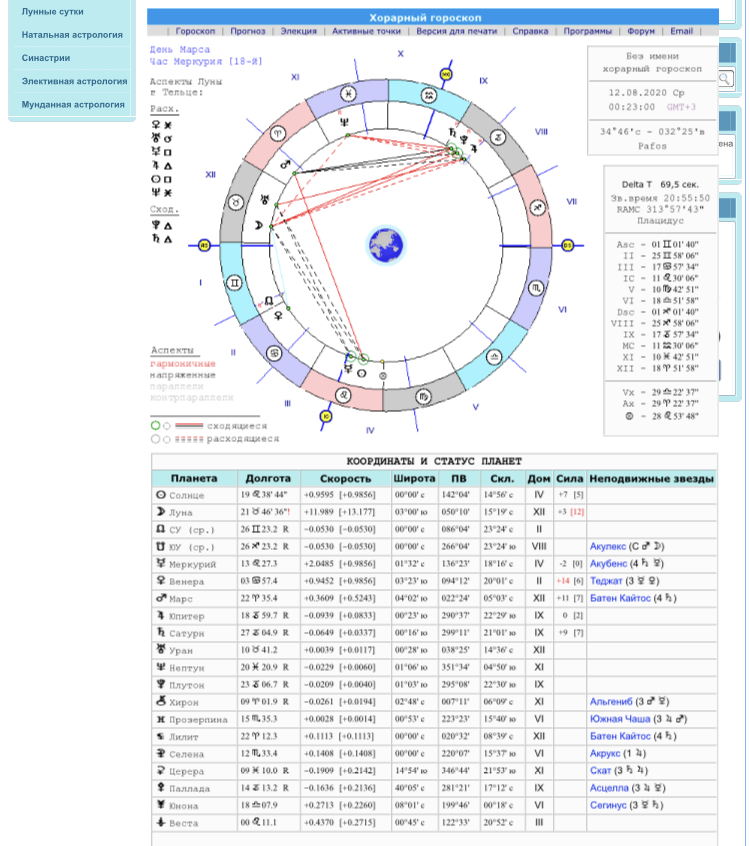Click the date 12.08.2020 Ср
750x846 pixels.
646,93
